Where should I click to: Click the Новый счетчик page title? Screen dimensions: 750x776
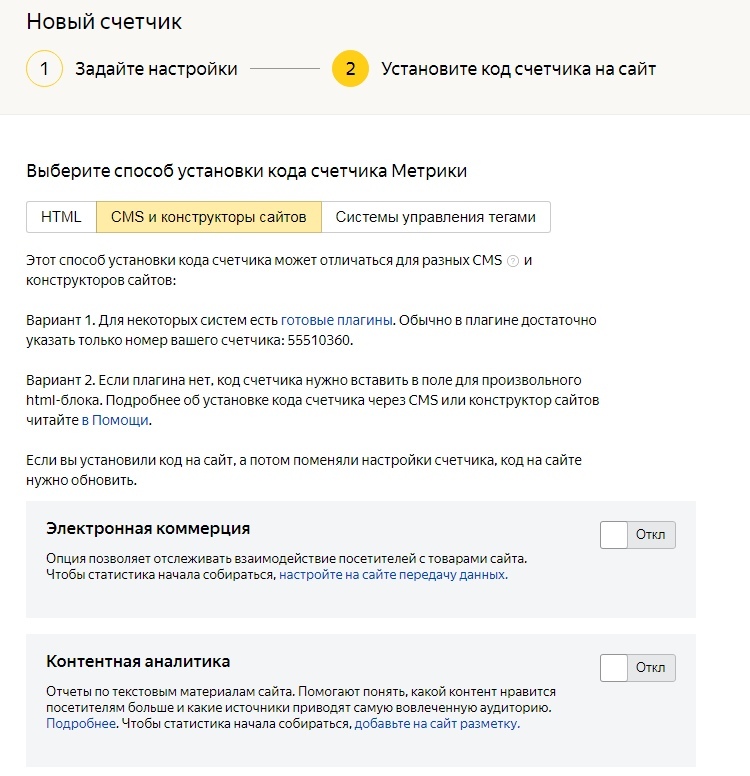tap(104, 21)
